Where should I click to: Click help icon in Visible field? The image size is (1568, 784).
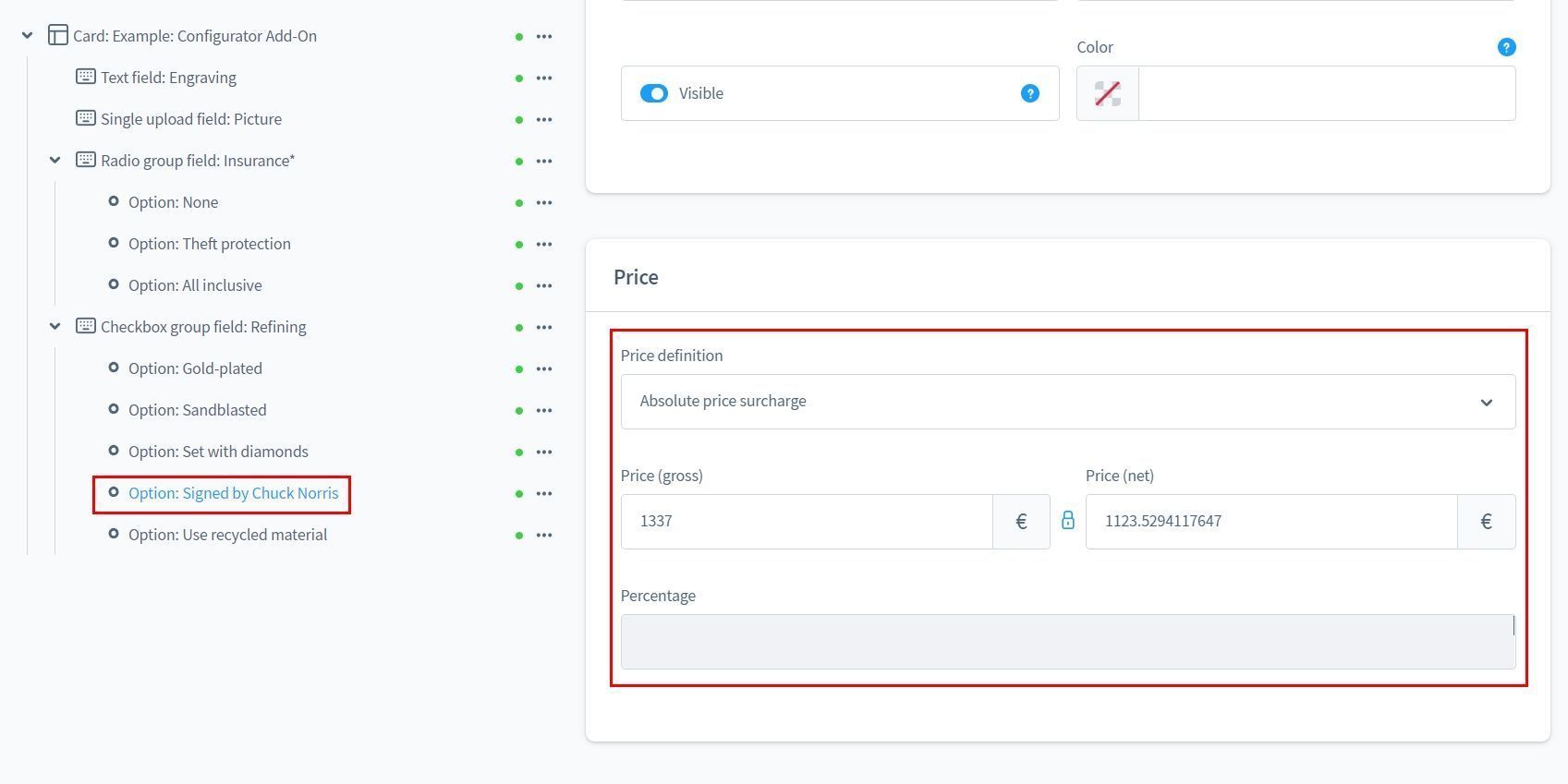pyautogui.click(x=1029, y=93)
